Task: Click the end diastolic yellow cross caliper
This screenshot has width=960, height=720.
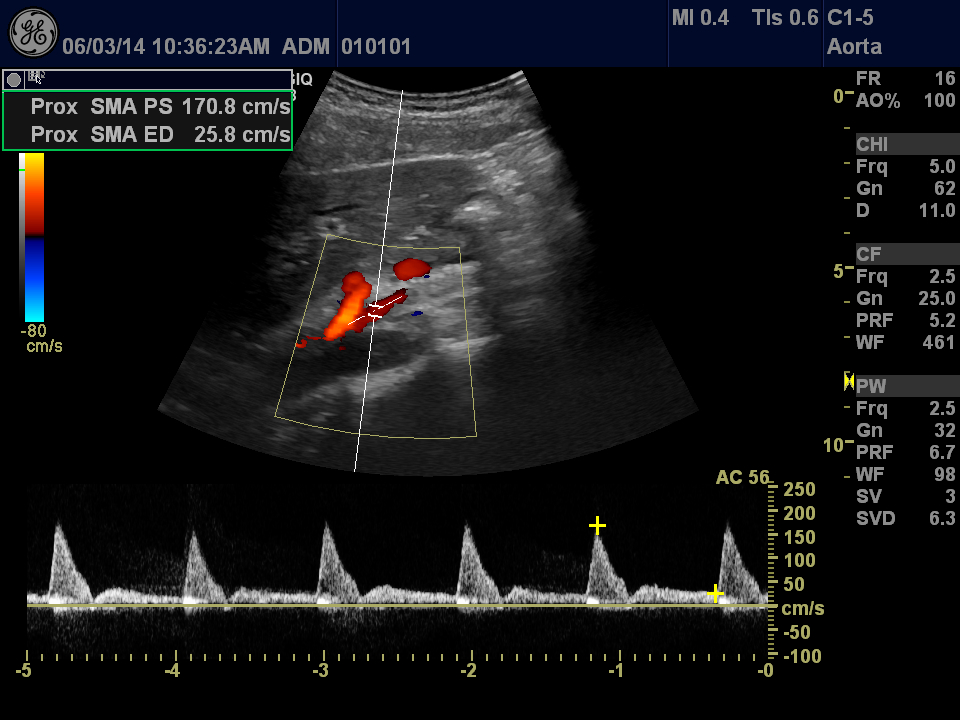Action: click(x=715, y=594)
